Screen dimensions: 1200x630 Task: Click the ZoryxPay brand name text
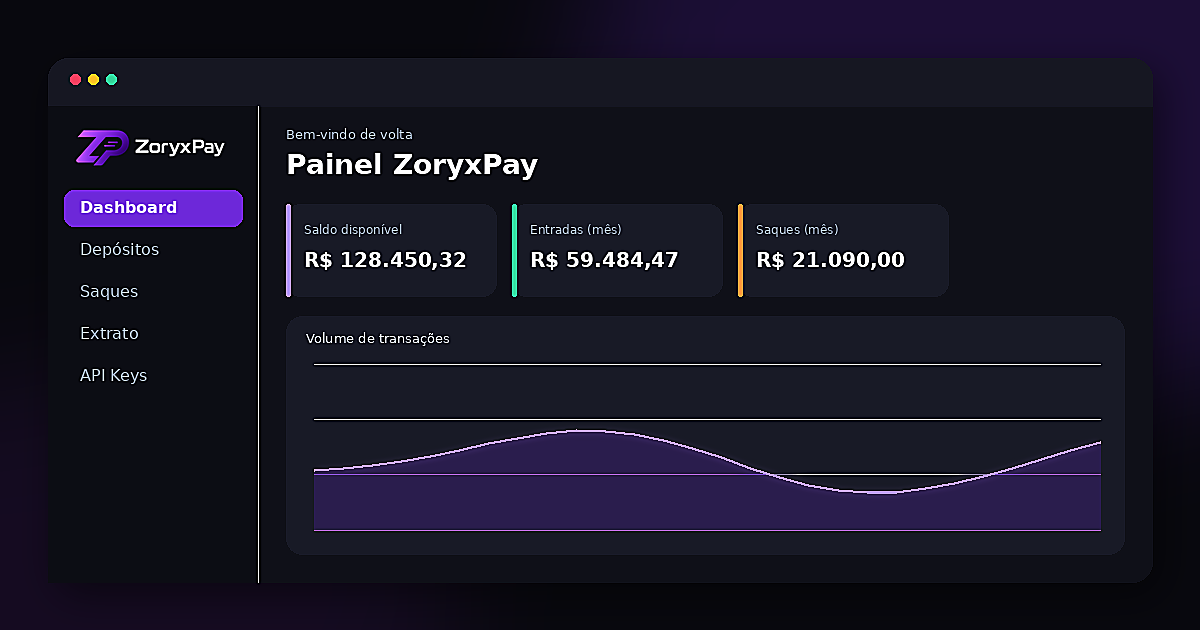coord(179,147)
